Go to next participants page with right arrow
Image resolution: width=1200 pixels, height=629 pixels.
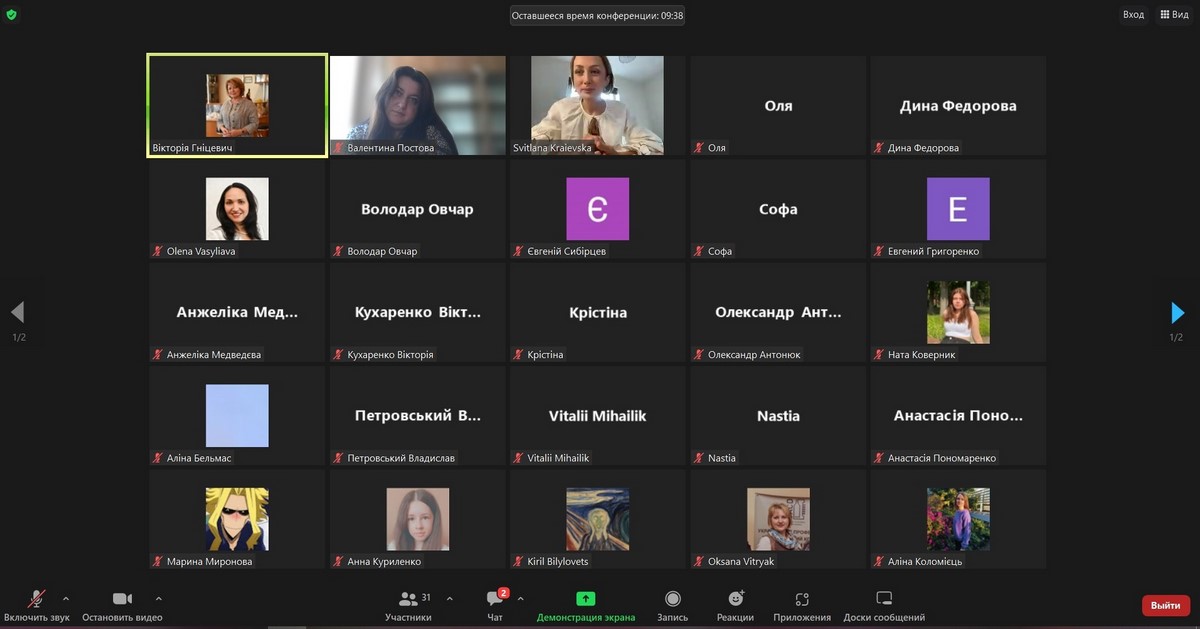[1177, 313]
